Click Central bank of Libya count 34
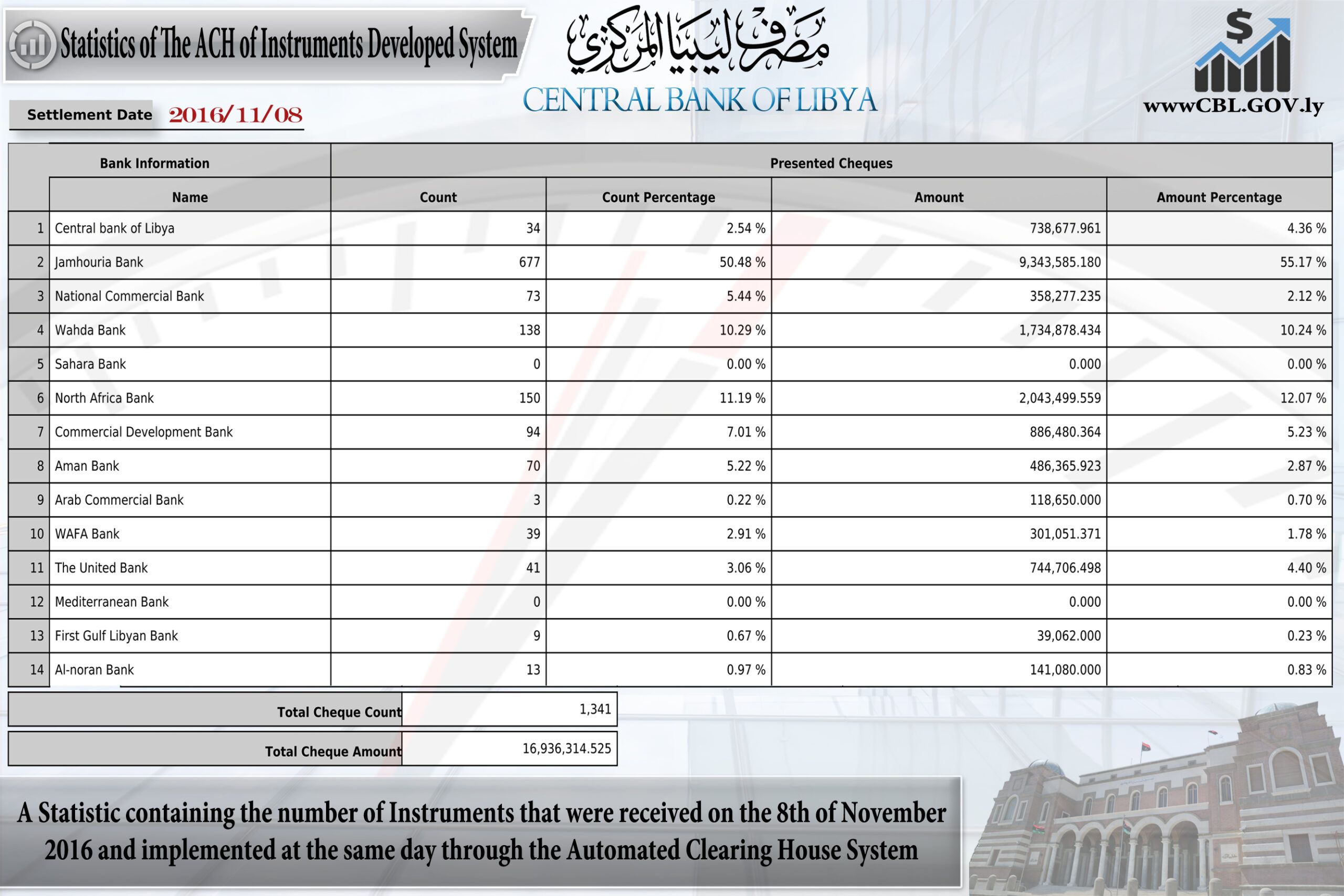Viewport: 1344px width, 896px height. [x=533, y=228]
